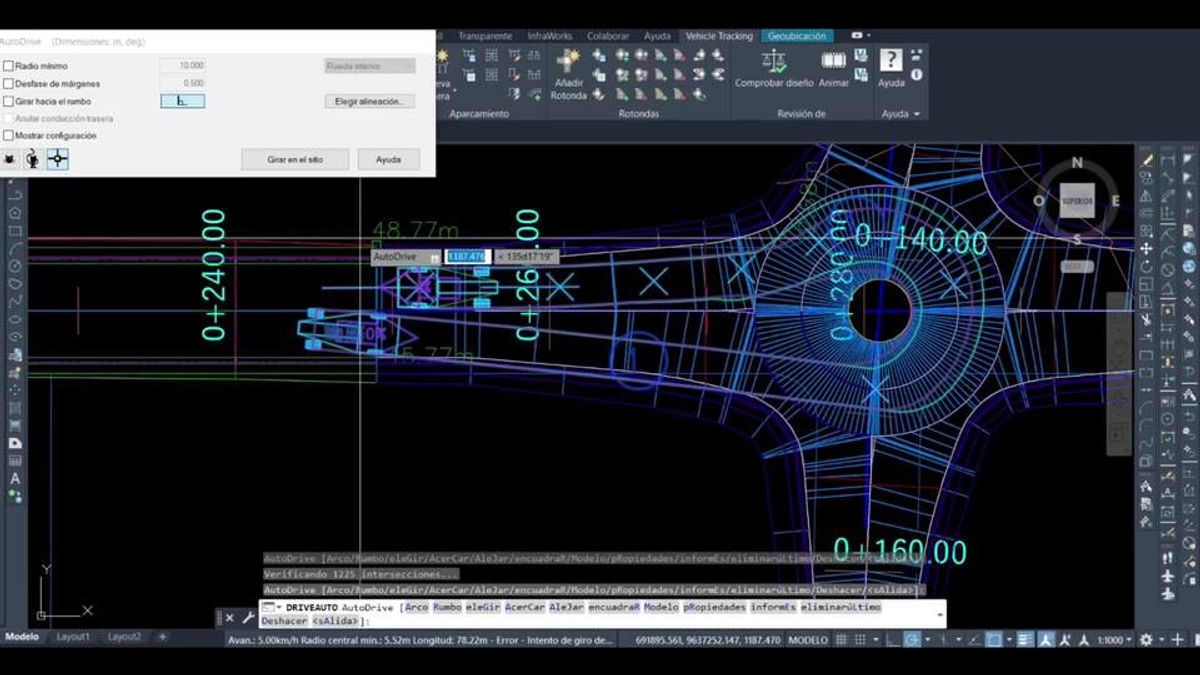The height and width of the screenshot is (675, 1200).
Task: Choose the pRopiedades option in command line
Action: coord(715,607)
